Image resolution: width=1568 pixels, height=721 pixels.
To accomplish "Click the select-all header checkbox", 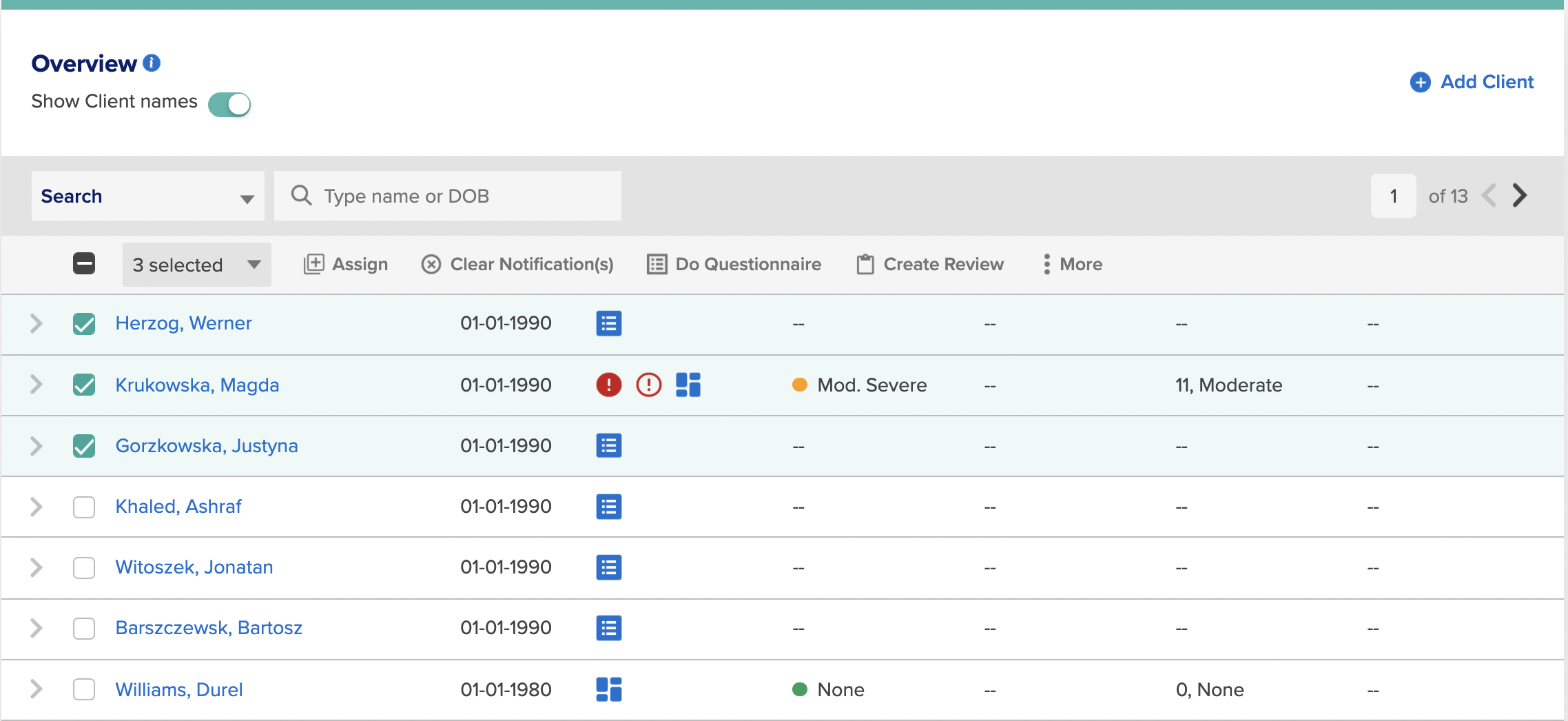I will [84, 263].
